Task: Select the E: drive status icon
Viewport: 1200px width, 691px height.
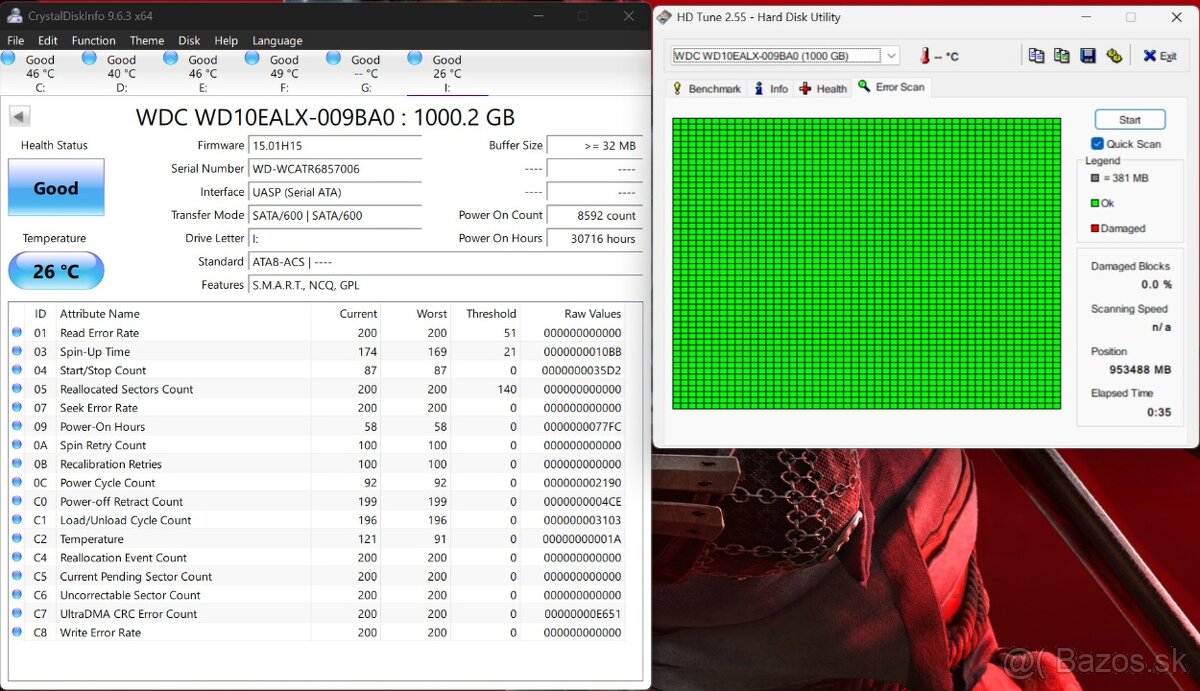Action: pos(171,58)
